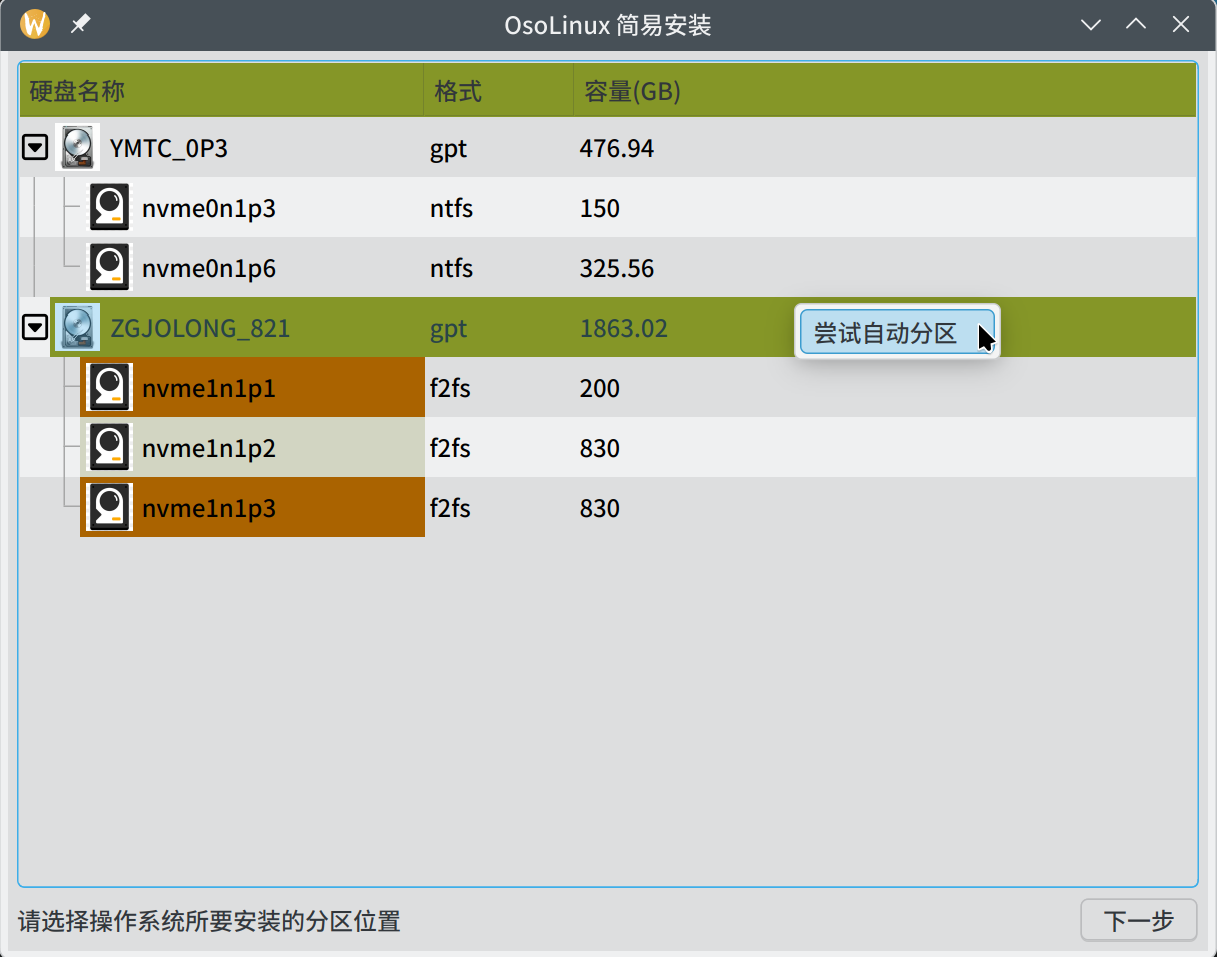This screenshot has width=1217, height=957.
Task: Click the nvme0n1p3 partition icon
Action: point(109,208)
